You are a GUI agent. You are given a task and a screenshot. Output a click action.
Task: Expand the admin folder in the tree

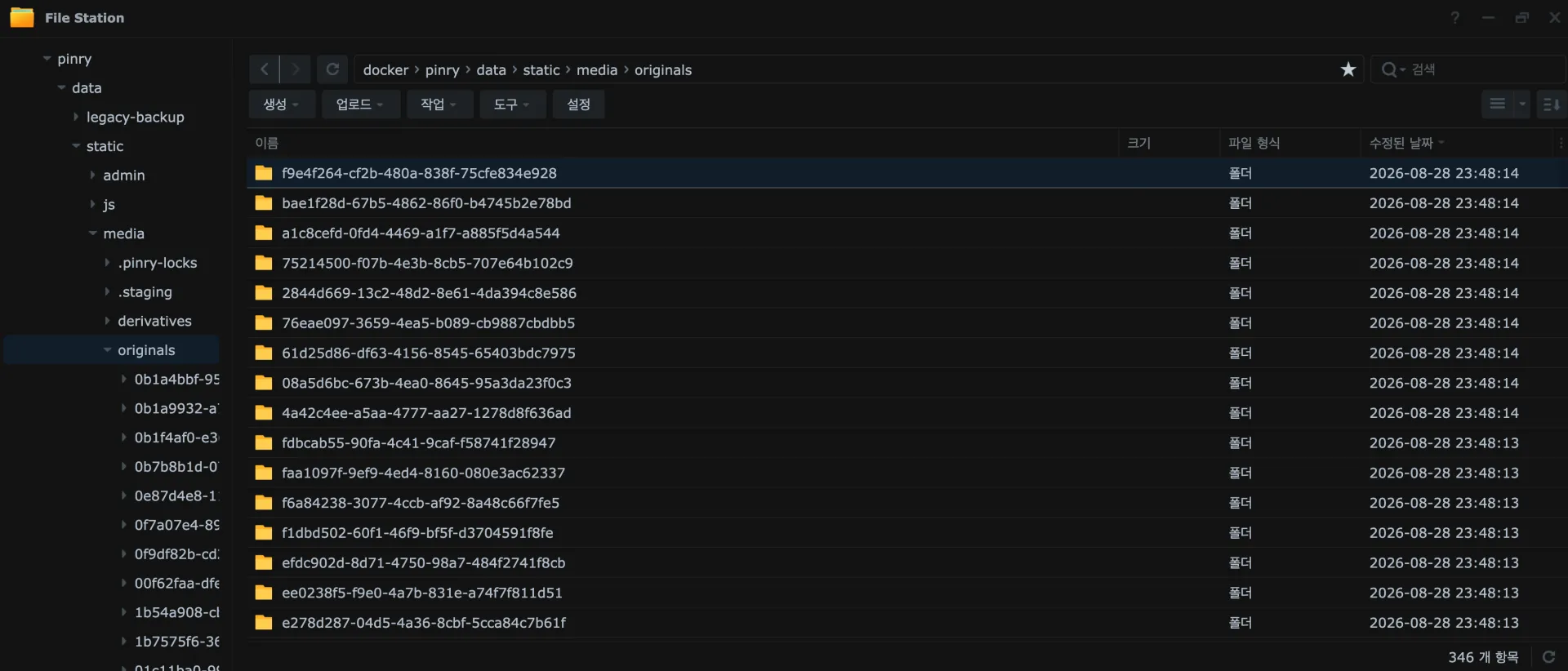[92, 176]
